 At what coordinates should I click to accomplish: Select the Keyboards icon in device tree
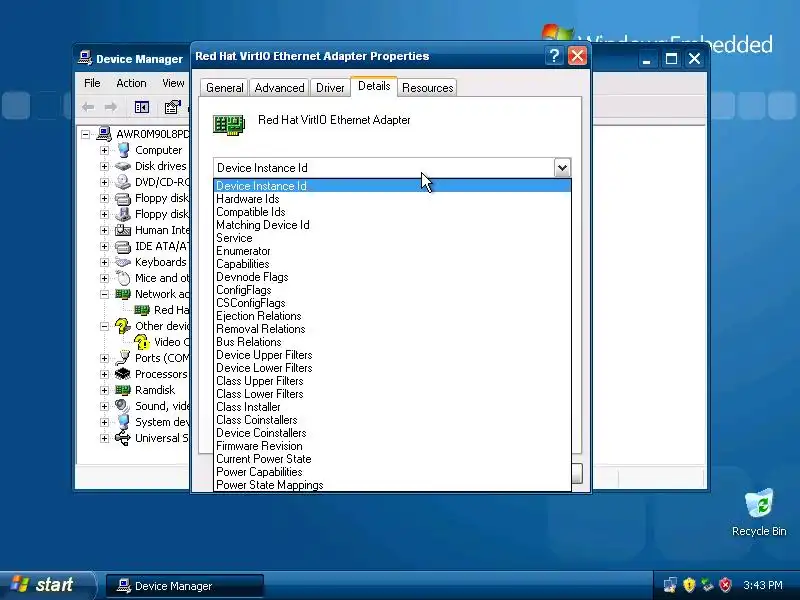[123, 262]
